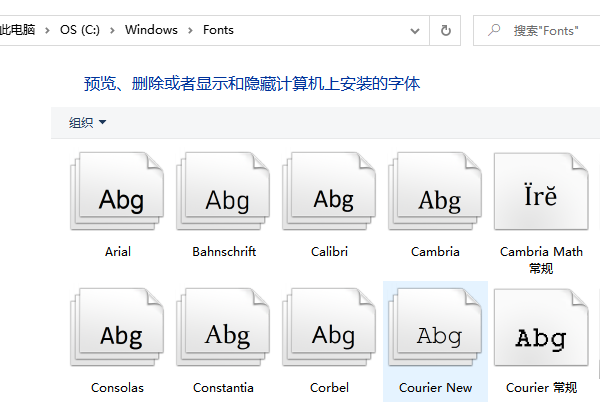Navigate to OS (C:) breadcrumb
The width and height of the screenshot is (600, 410).
[x=80, y=30]
